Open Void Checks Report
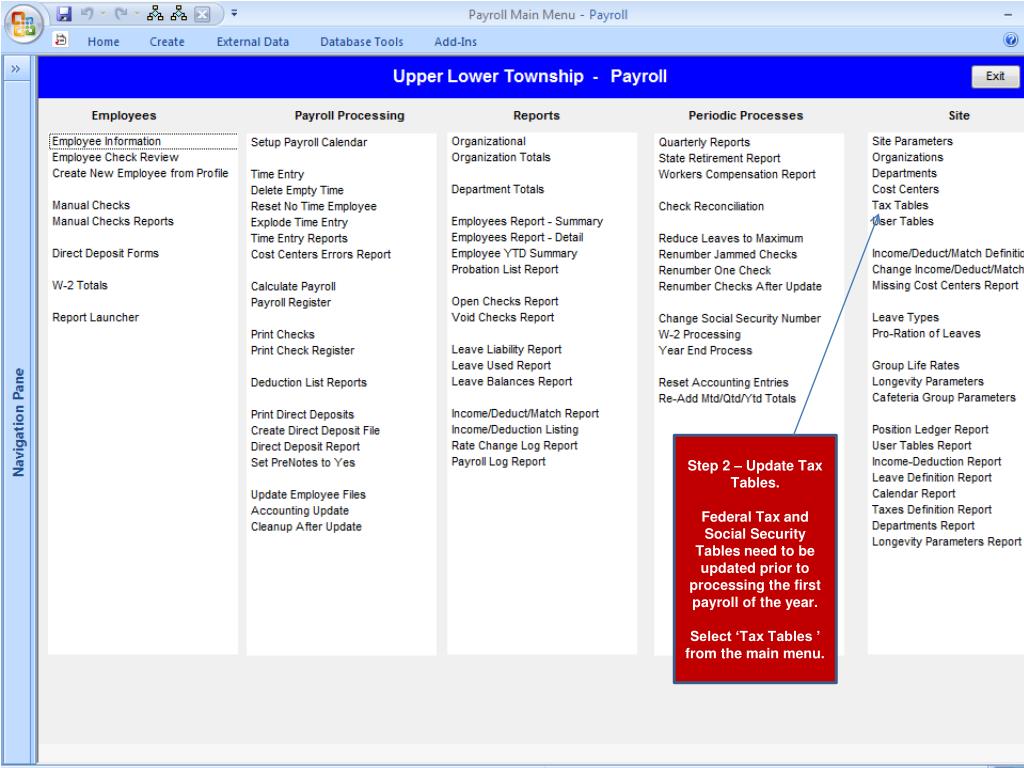 coord(503,317)
